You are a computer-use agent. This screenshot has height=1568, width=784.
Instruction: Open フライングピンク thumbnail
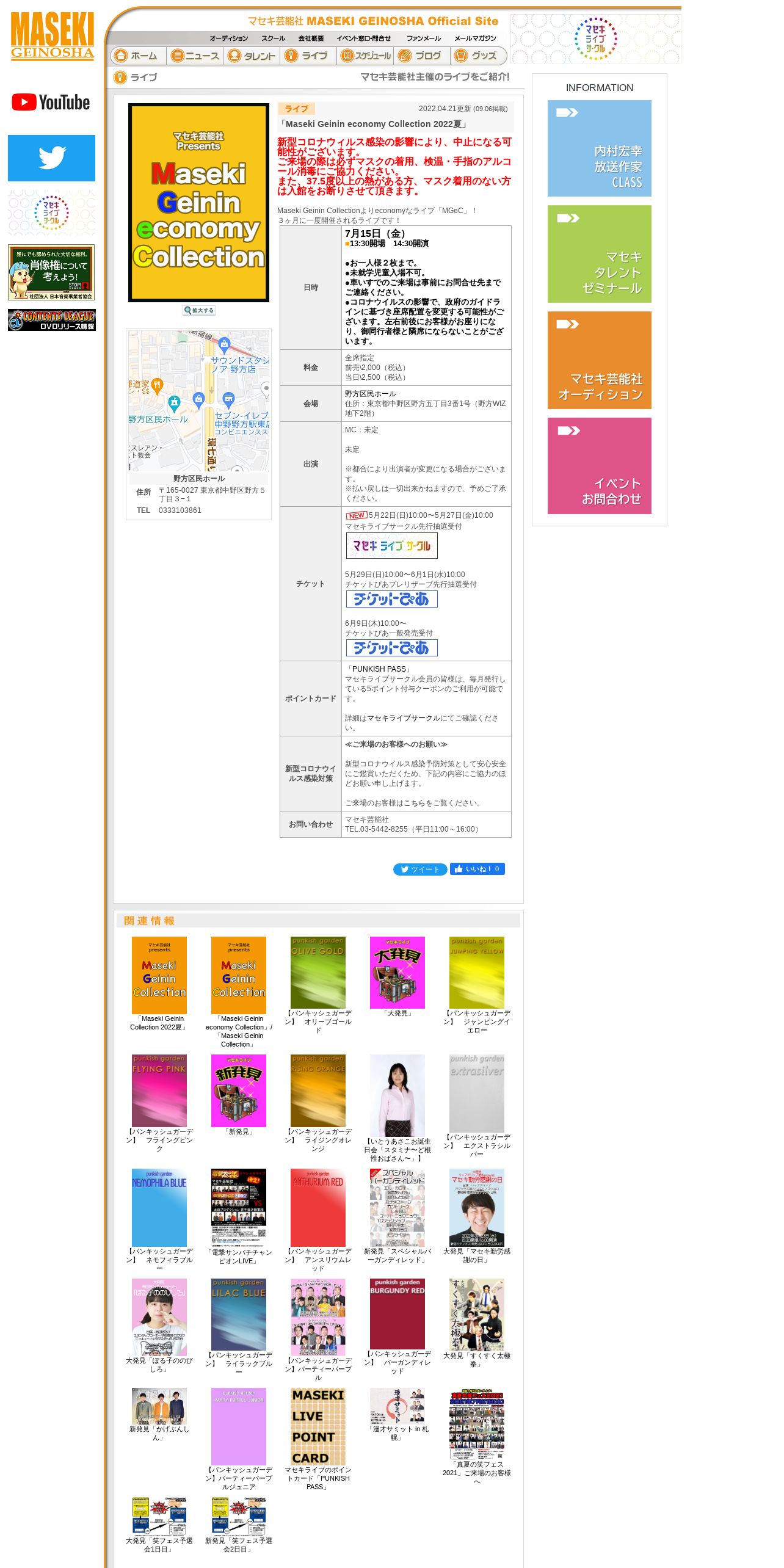pos(159,1091)
